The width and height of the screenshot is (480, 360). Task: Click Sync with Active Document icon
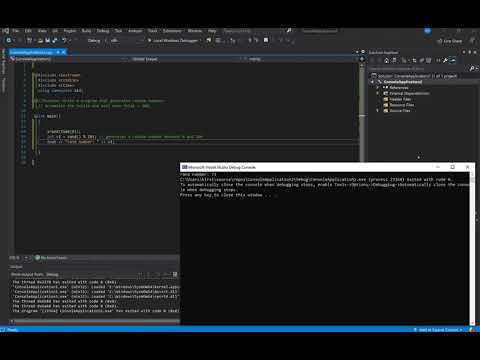pos(414,60)
